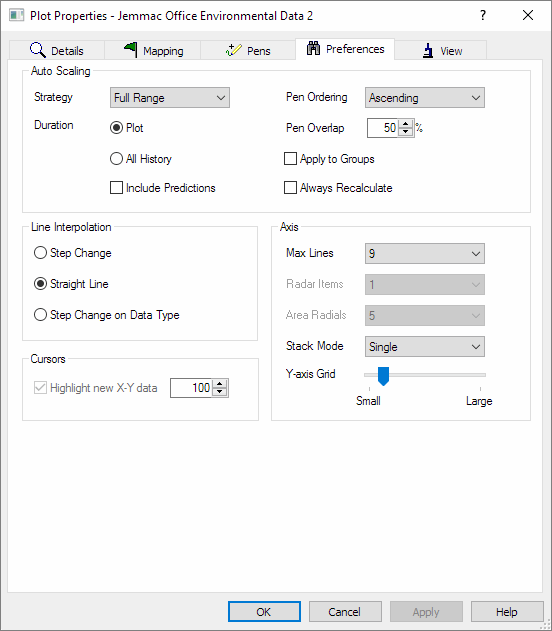Increase Pen Overlap with up arrow
Viewport: 552px width, 631px height.
[406, 124]
